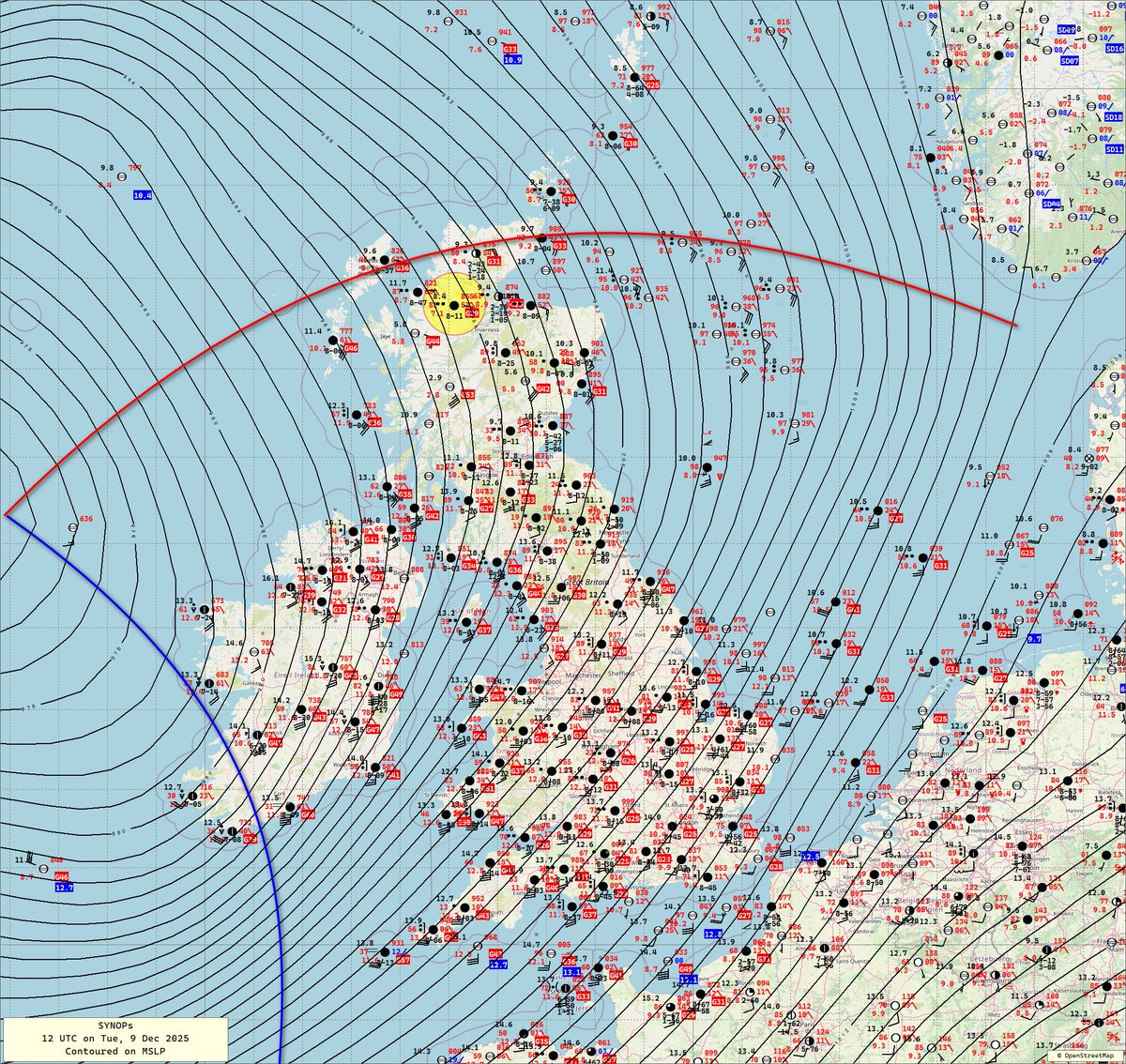Image resolution: width=1126 pixels, height=1064 pixels.
Task: Select G46 gust box at Atlantic ship southwest of Ireland
Action: pos(62,876)
